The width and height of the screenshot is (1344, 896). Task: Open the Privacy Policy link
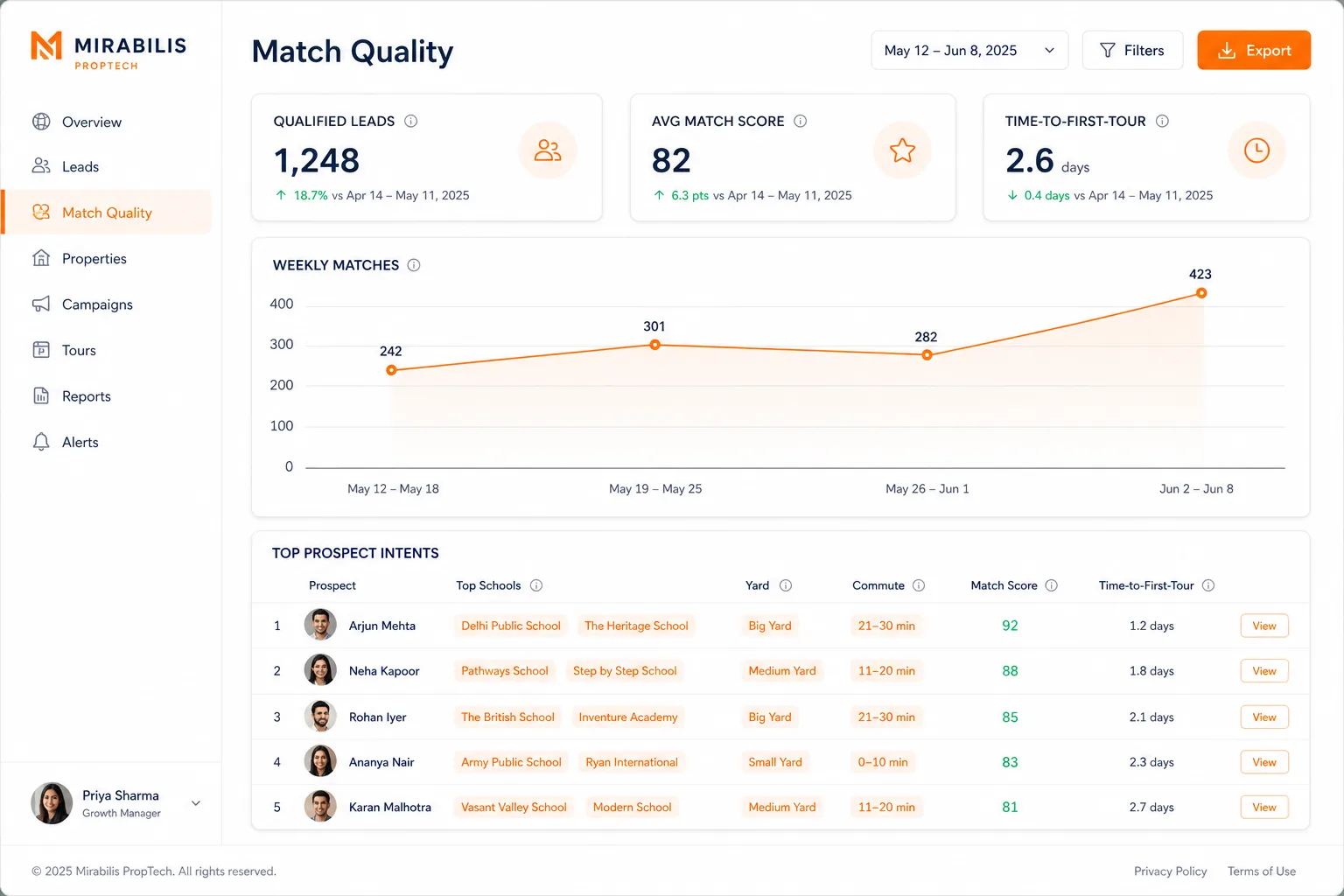pos(1170,871)
